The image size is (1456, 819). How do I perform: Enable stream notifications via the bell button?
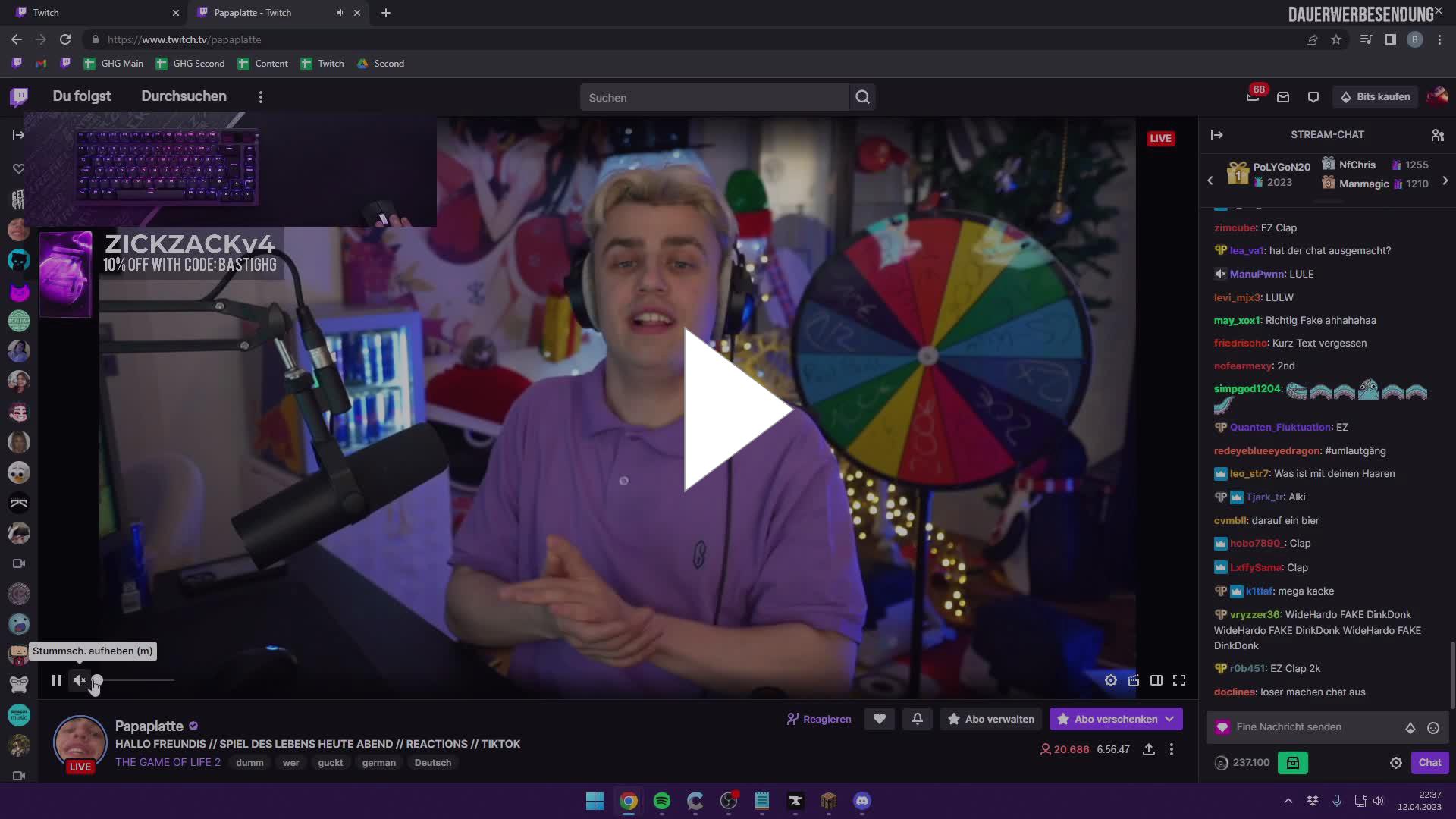pyautogui.click(x=918, y=718)
